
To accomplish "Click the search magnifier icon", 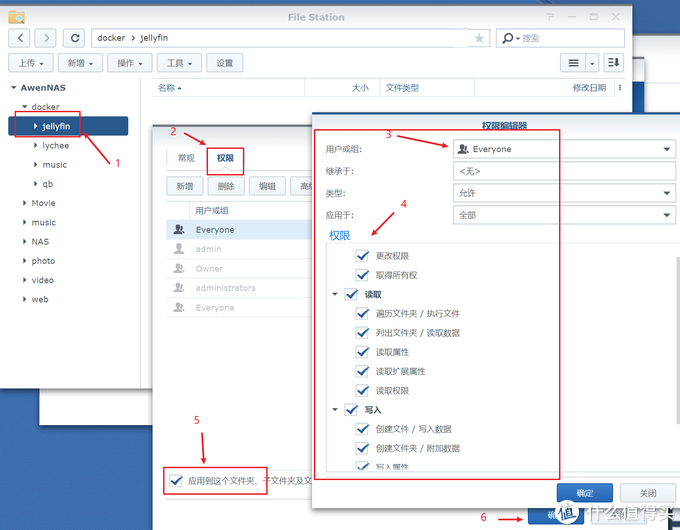I will (509, 38).
